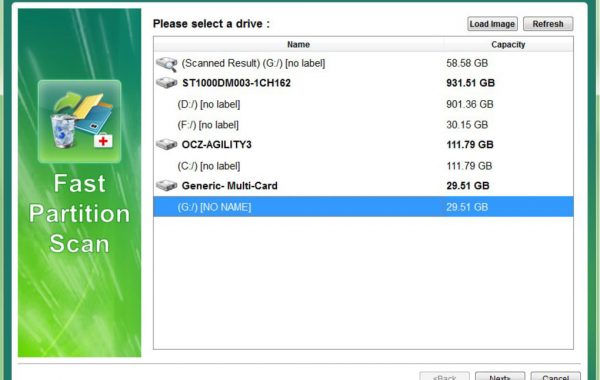Image resolution: width=600 pixels, height=380 pixels.
Task: Sort by the Capacity column header
Action: click(508, 44)
